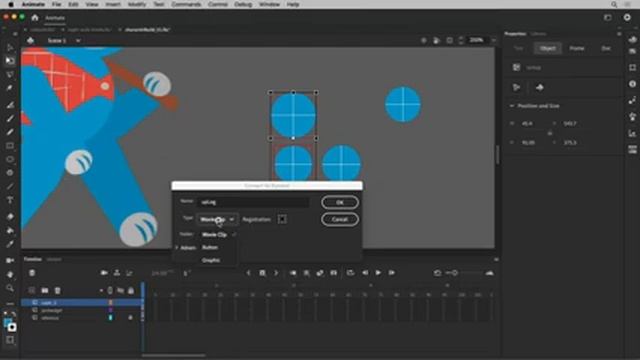Select the top layer in timeline
The image size is (640, 360).
pyautogui.click(x=82, y=302)
